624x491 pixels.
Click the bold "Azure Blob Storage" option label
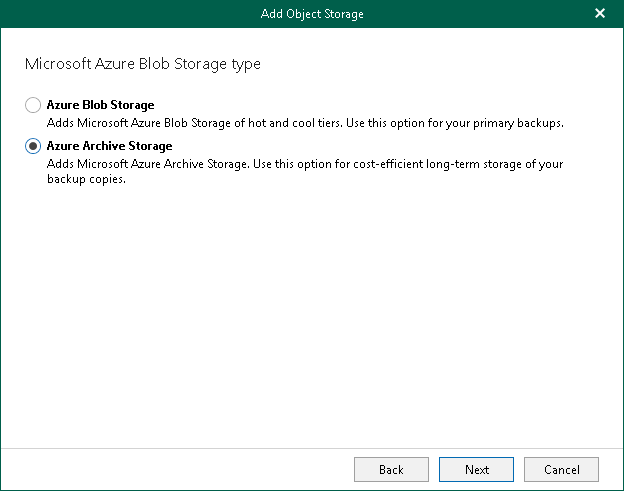pos(100,105)
